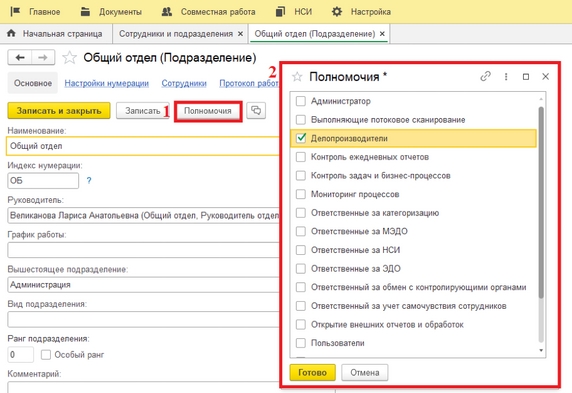Click the Ранг подразделения value field
The height and width of the screenshot is (393, 572).
(x=21, y=354)
